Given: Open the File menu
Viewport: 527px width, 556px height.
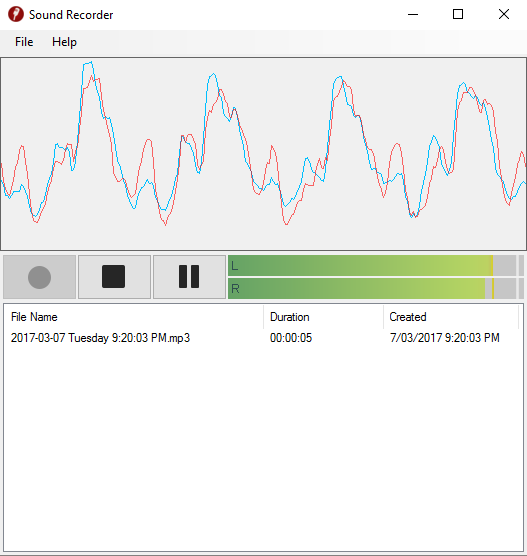Looking at the screenshot, I should click(x=24, y=42).
